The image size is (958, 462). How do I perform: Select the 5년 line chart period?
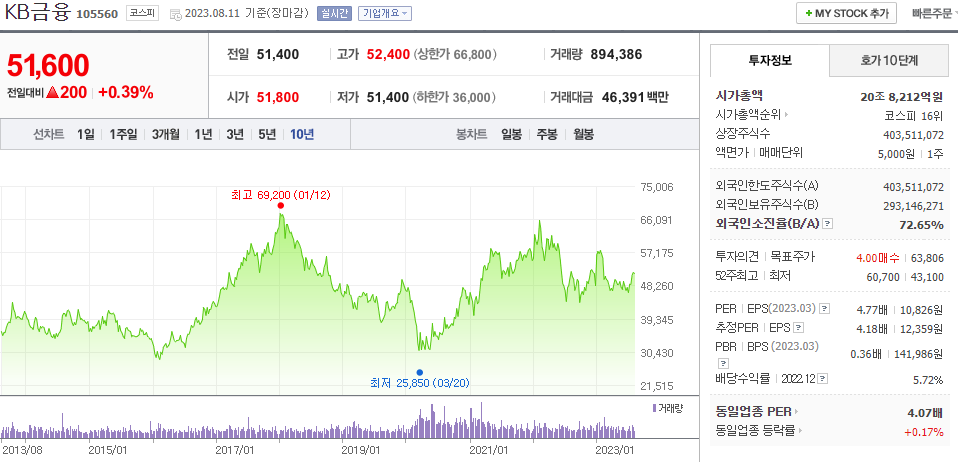pyautogui.click(x=267, y=134)
